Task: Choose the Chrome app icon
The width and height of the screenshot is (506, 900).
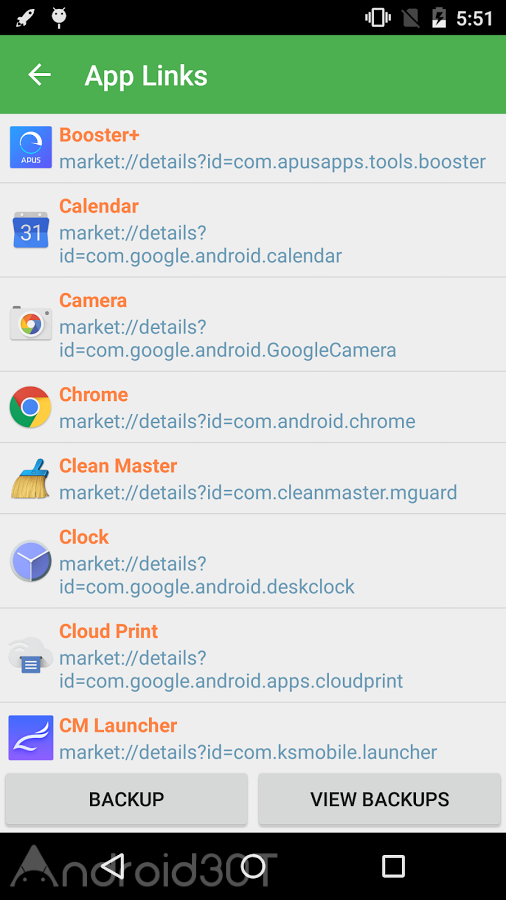Action: click(31, 407)
